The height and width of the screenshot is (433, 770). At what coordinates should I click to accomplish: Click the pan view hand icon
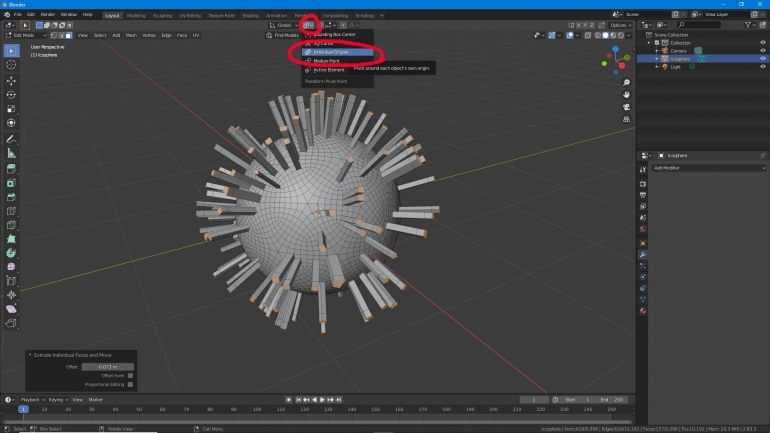point(626,95)
